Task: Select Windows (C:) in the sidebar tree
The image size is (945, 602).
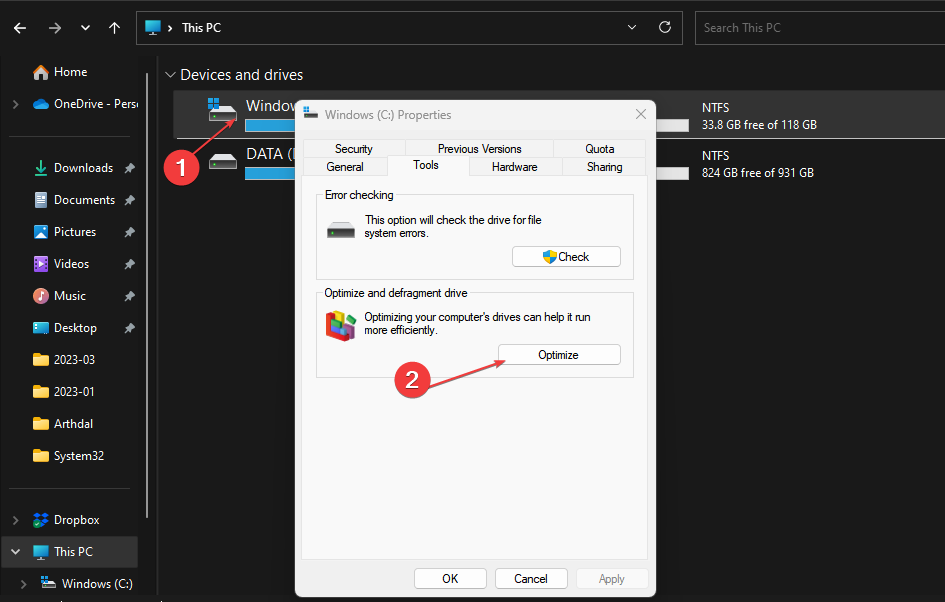Action: pyautogui.click(x=96, y=583)
